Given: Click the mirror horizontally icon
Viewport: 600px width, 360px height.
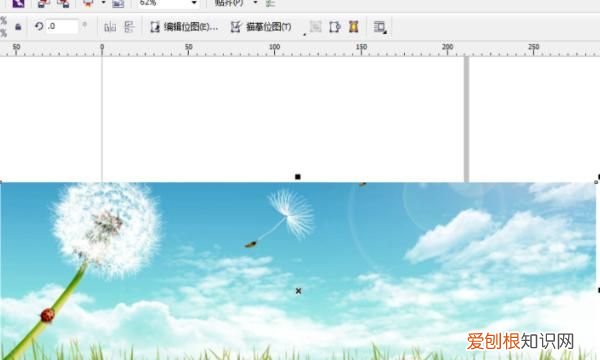Looking at the screenshot, I should click(x=110, y=27).
